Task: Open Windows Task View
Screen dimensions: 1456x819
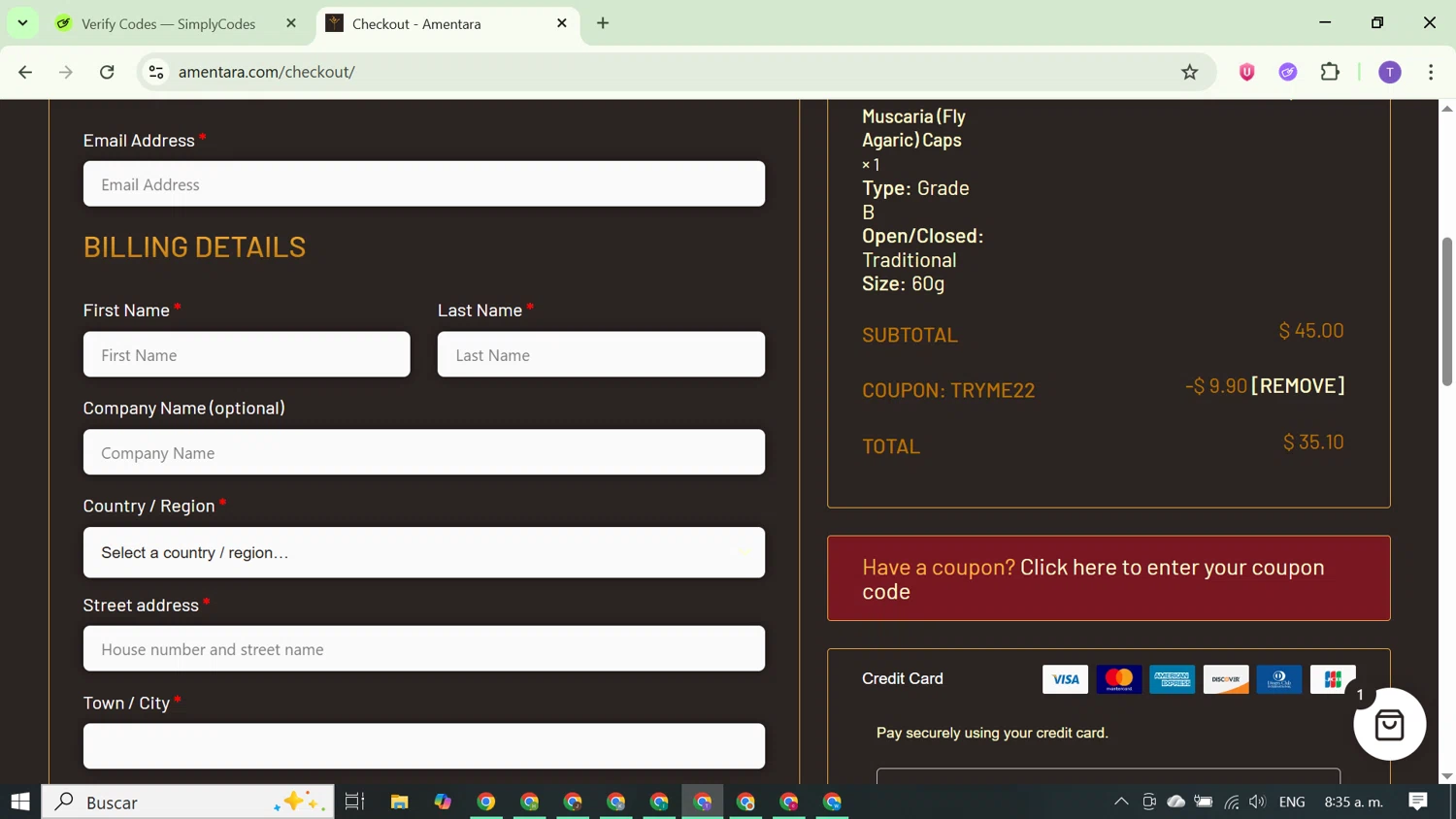Action: coord(354,802)
